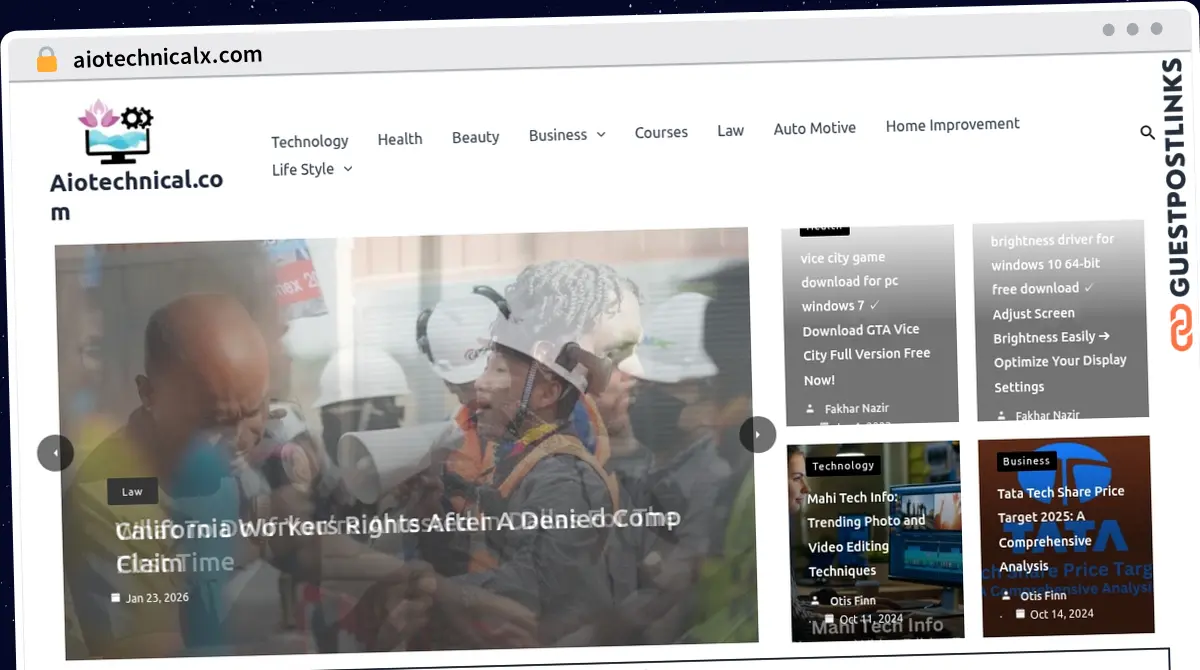Click calendar icon beside Jan 23, 2026

pos(116,597)
